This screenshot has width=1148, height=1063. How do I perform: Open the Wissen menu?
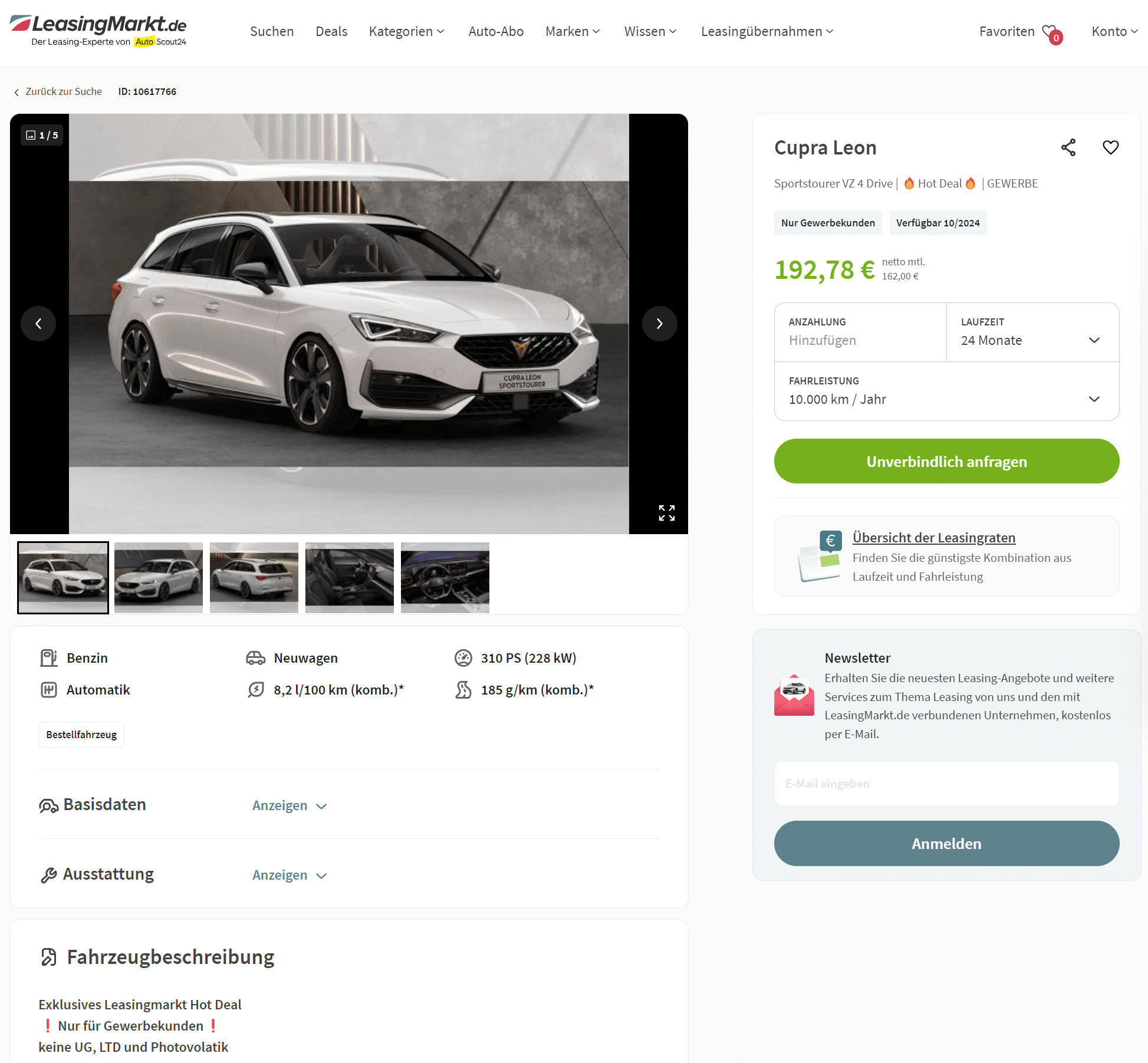pos(650,31)
